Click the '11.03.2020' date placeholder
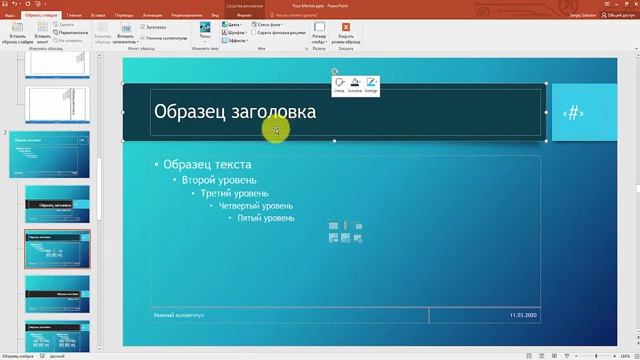 (x=523, y=315)
